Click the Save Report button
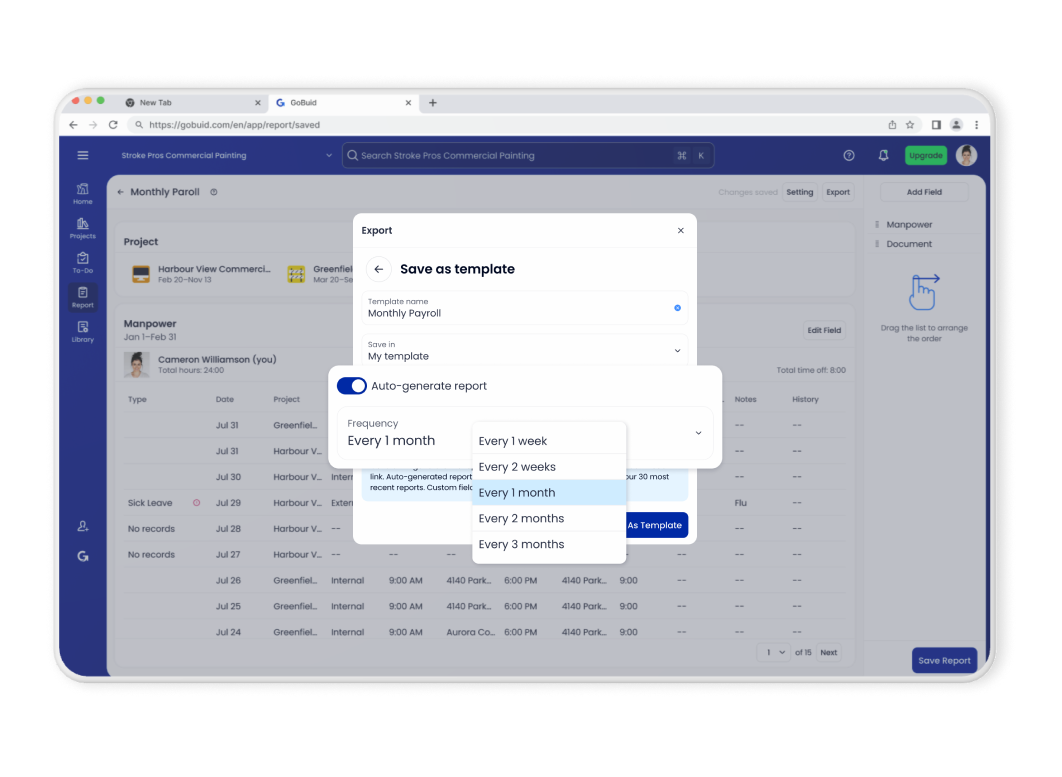Image resolution: width=1062 pixels, height=777 pixels. 944,660
